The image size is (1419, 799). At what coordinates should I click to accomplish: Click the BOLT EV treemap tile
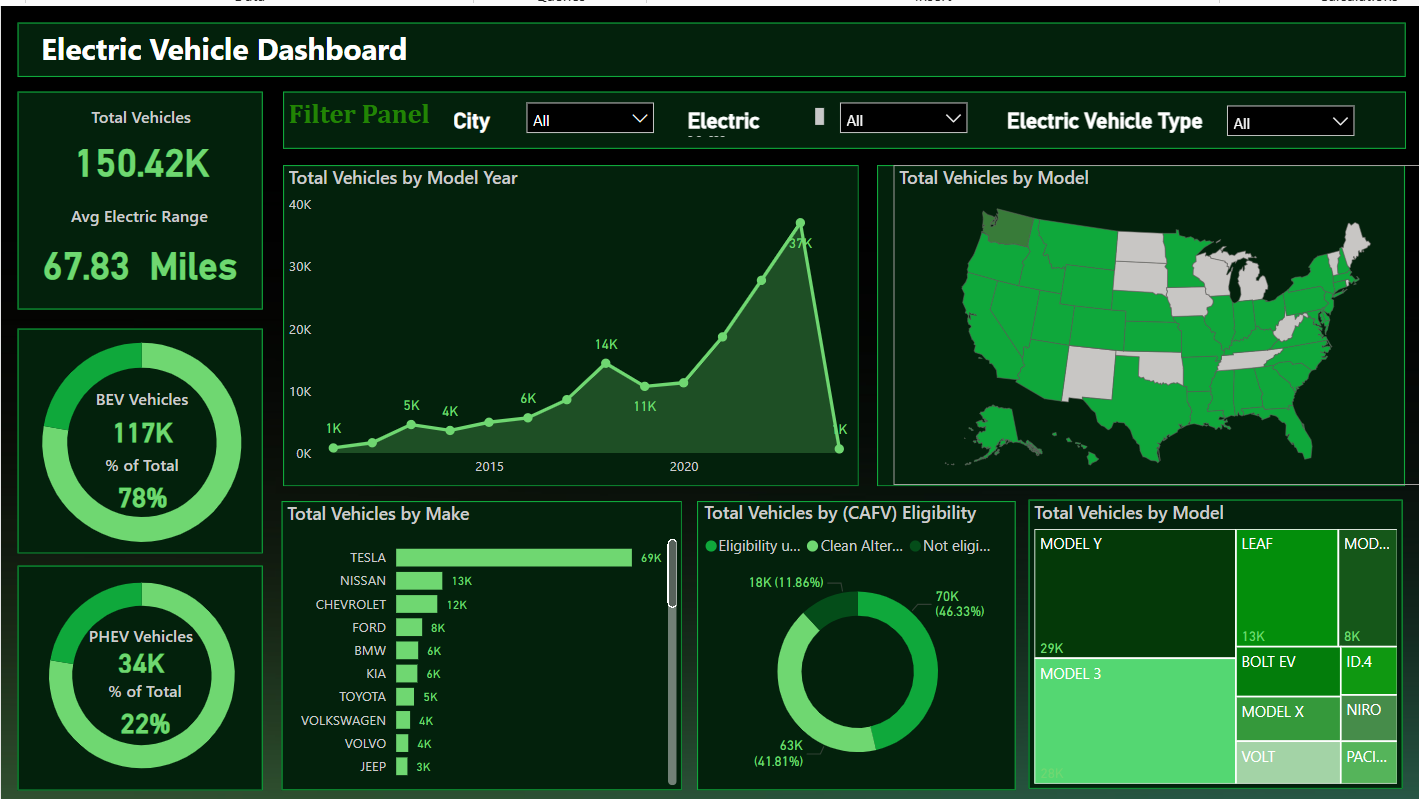(x=1286, y=671)
